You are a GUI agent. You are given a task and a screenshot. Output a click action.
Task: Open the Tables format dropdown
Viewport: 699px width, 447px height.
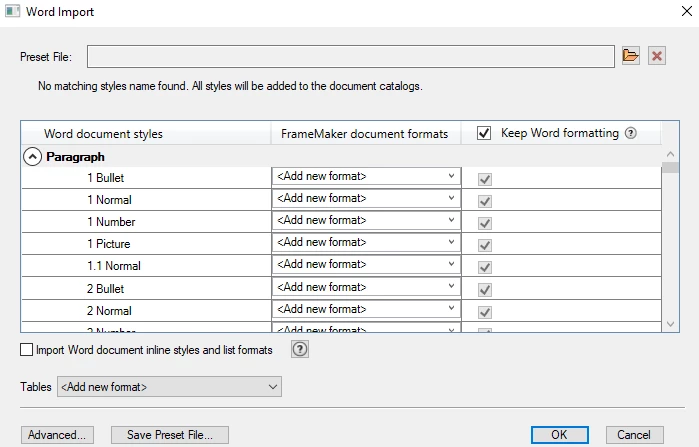point(169,387)
